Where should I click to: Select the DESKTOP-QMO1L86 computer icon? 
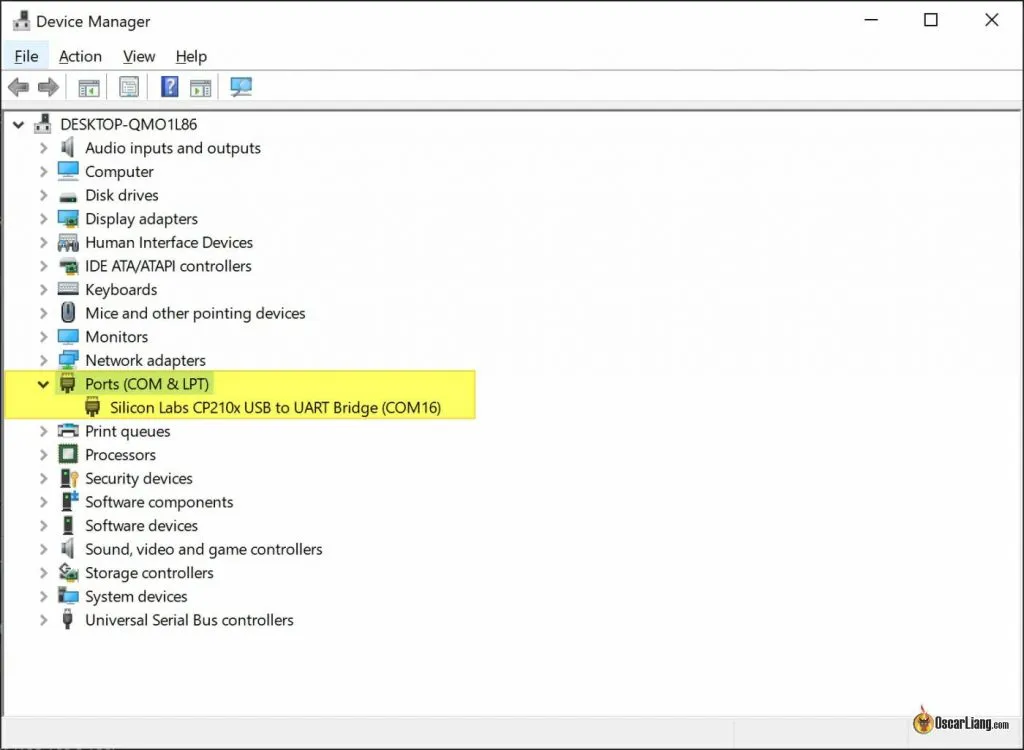tap(43, 123)
